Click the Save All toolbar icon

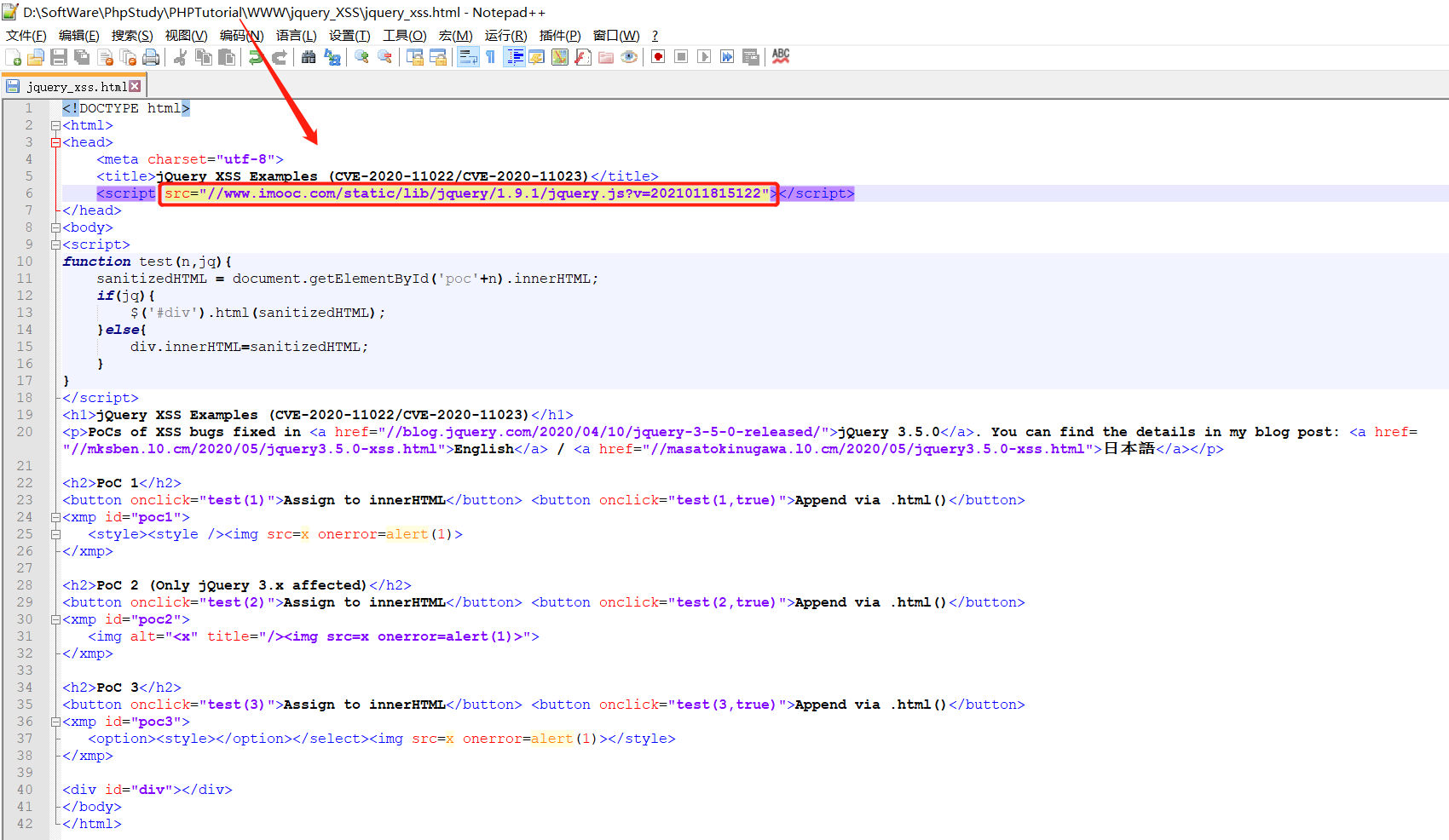(x=82, y=57)
